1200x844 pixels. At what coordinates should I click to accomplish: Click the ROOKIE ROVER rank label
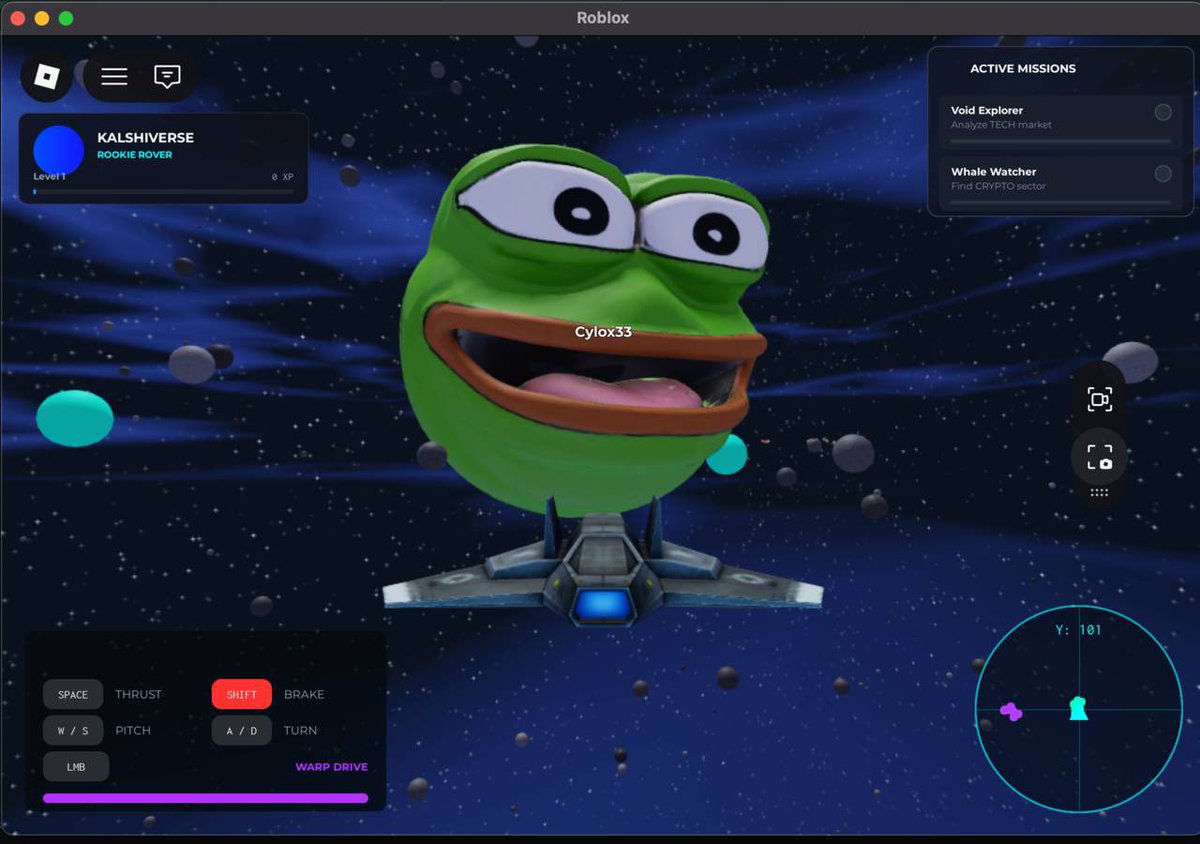134,155
